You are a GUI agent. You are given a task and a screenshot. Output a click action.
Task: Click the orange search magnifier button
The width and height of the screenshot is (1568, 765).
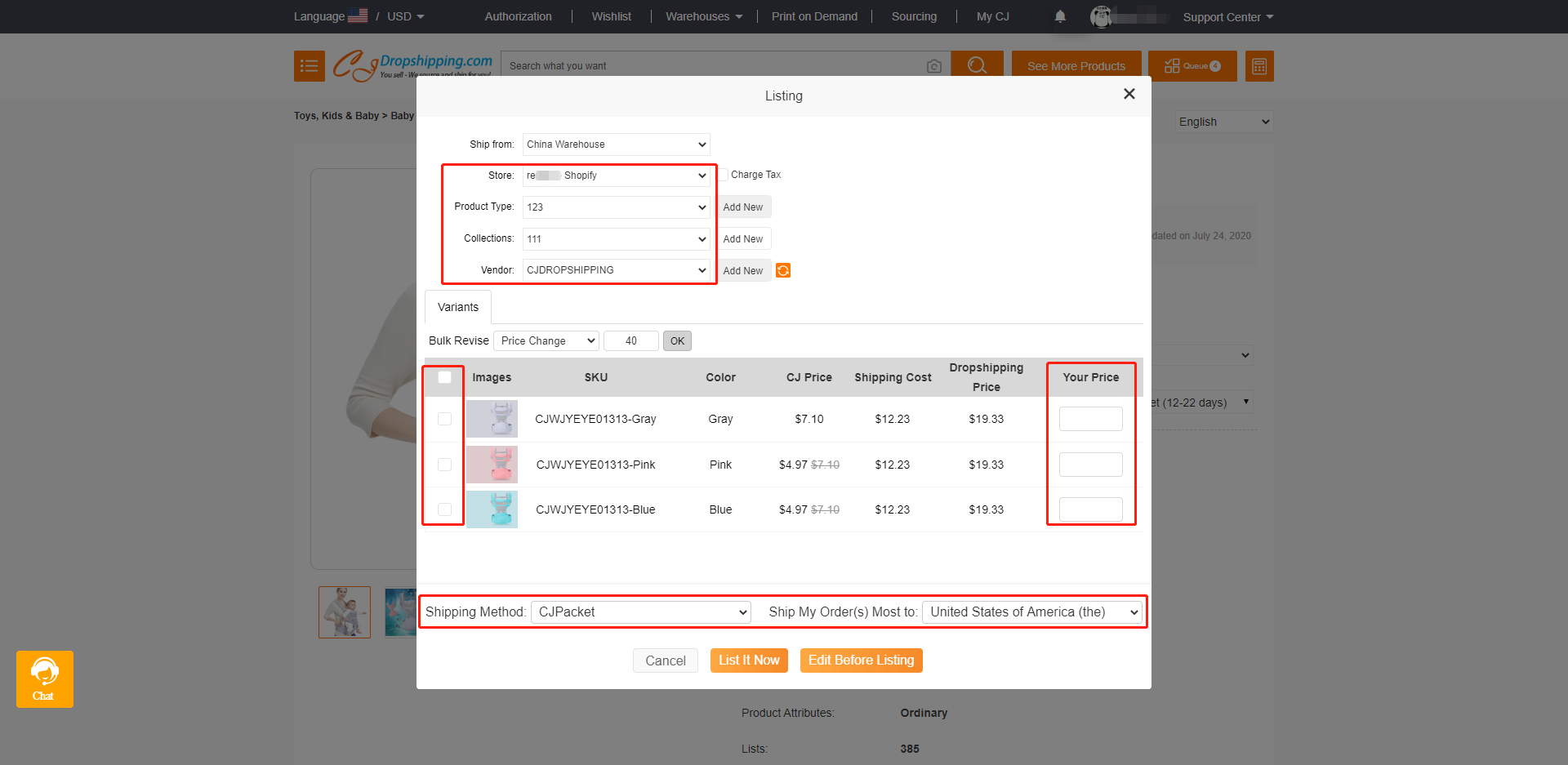(x=977, y=65)
